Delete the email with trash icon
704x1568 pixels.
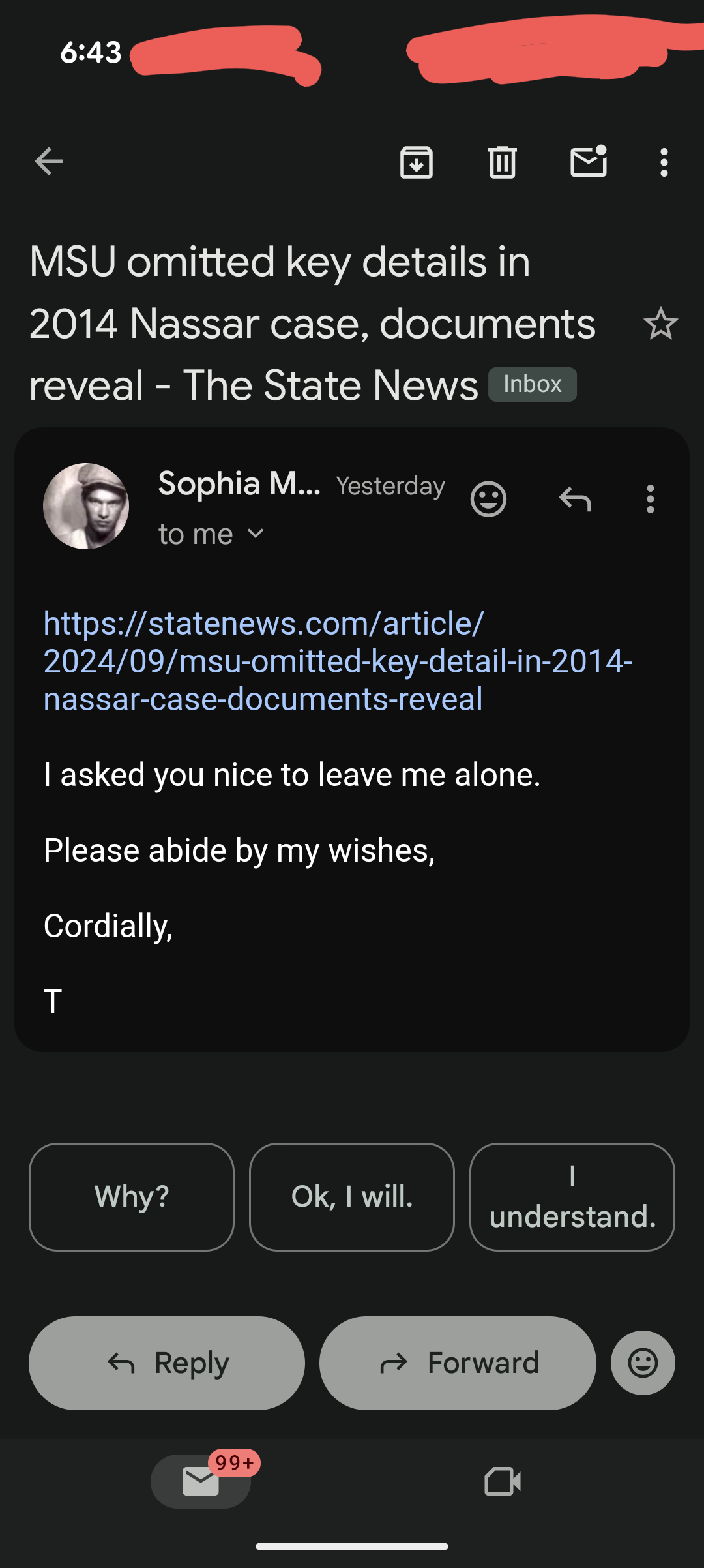[503, 162]
